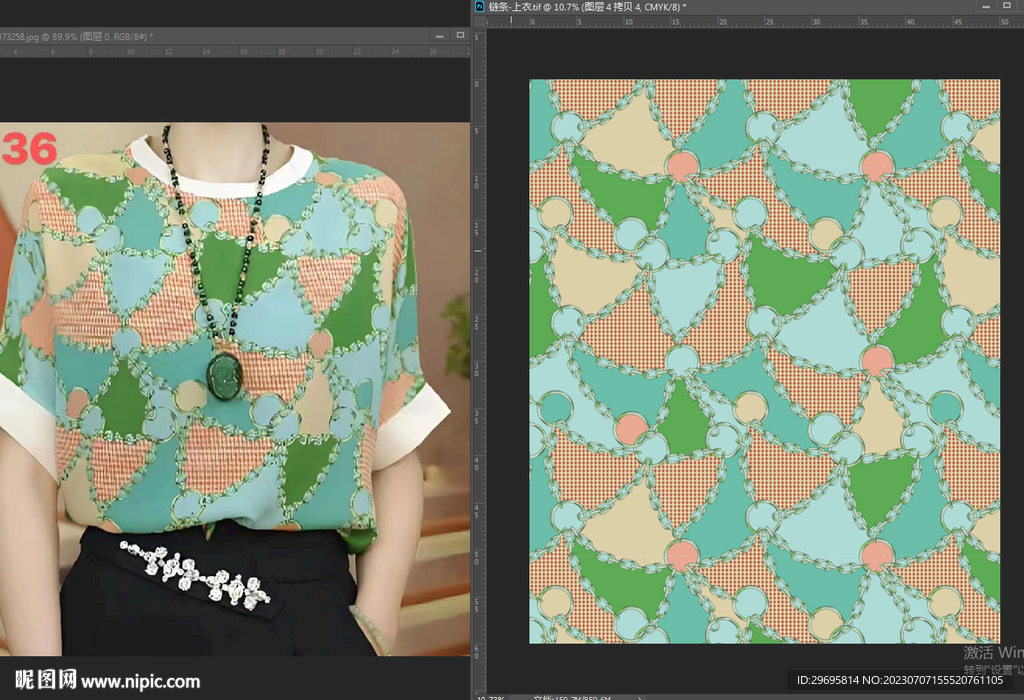Click the ruler origin corner of 链条-上衣.tif
The height and width of the screenshot is (700, 1024).
coord(479,21)
